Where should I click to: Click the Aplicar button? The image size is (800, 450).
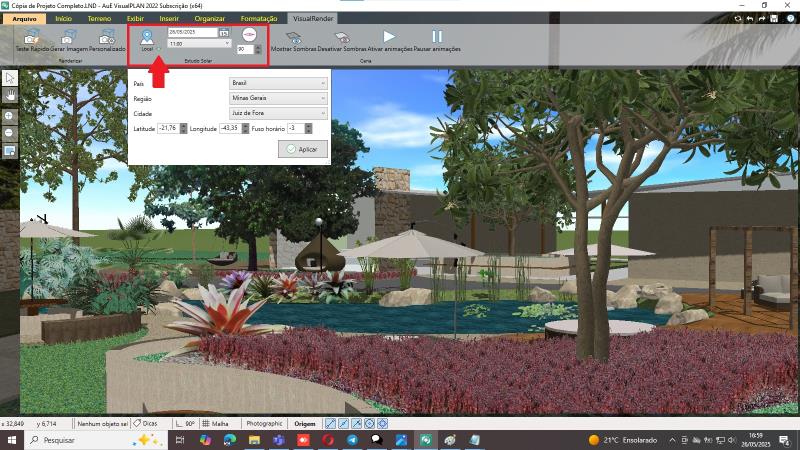pos(303,149)
